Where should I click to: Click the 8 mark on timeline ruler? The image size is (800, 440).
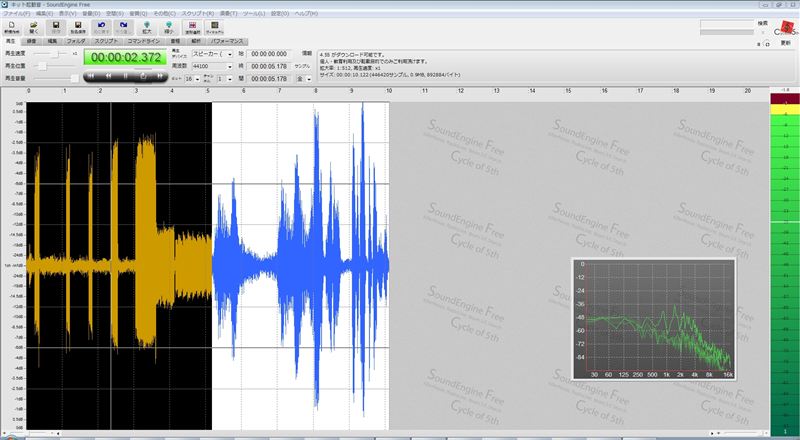coord(316,91)
